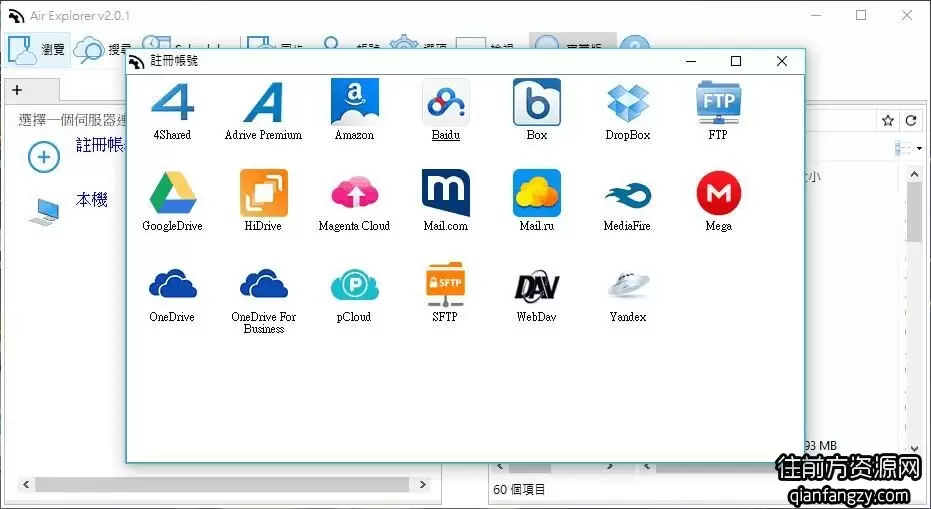Choose OneDrive For Business
Image resolution: width=931 pixels, height=509 pixels.
(264, 300)
